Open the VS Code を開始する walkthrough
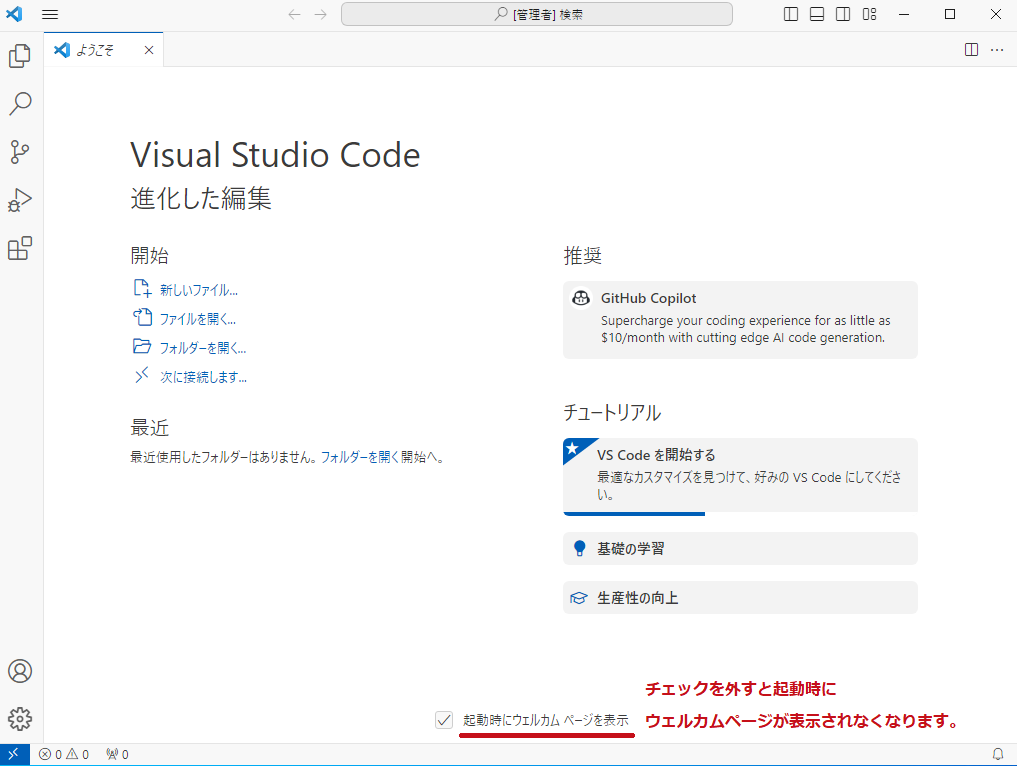Screen dimensions: 1017x766 (x=740, y=477)
